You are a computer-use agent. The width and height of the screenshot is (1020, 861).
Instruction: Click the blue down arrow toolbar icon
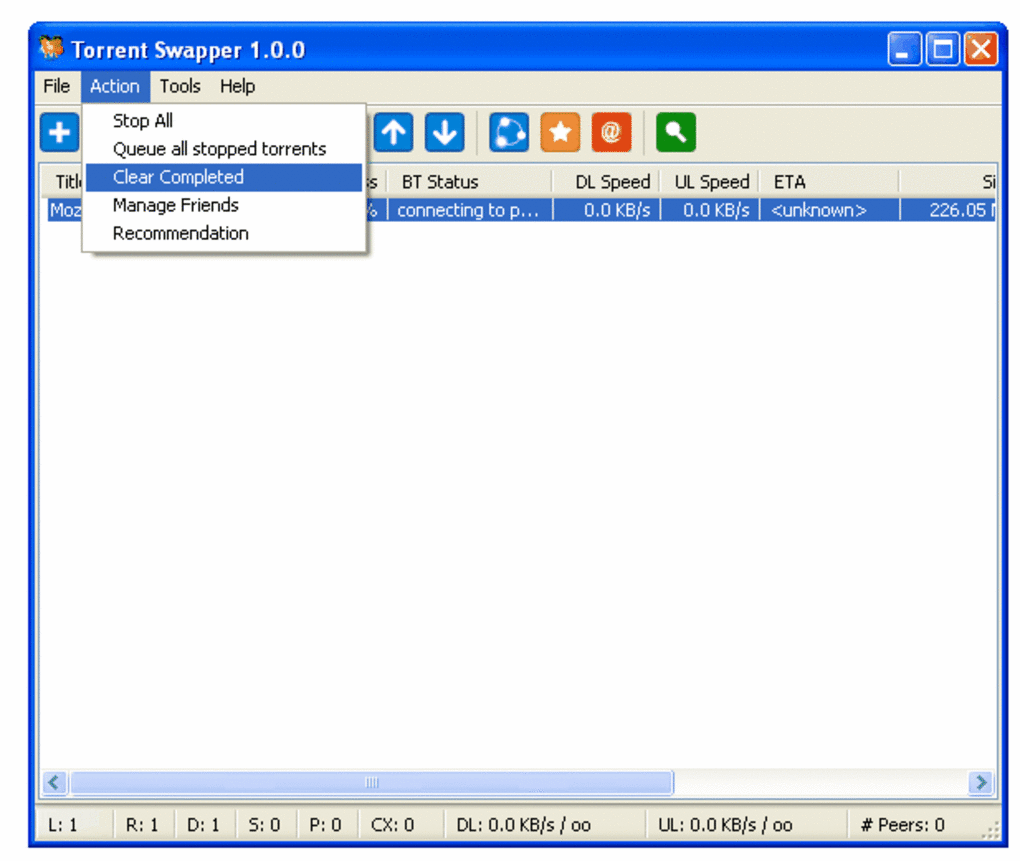[445, 132]
